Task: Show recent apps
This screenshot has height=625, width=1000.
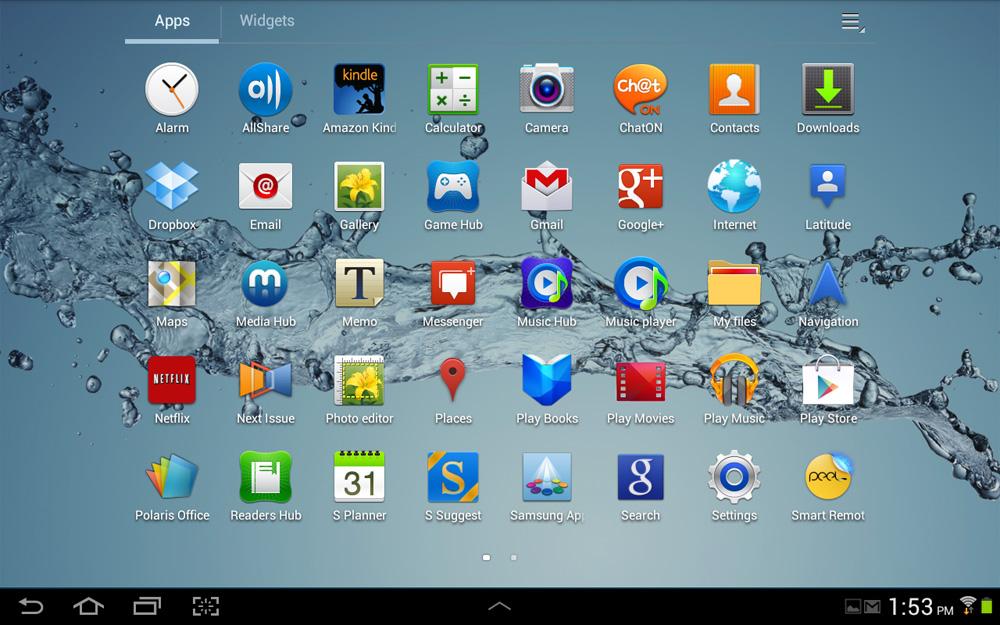Action: click(x=147, y=606)
